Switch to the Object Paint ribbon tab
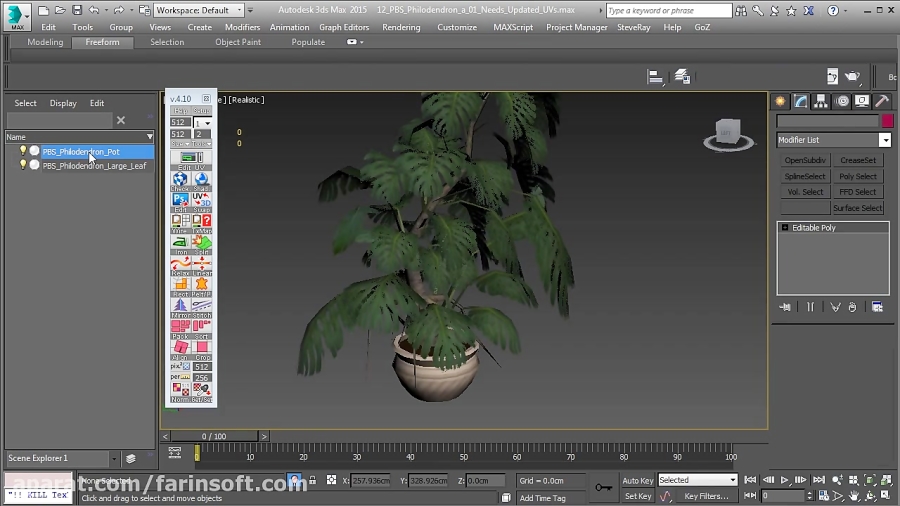This screenshot has height=506, width=900. [x=238, y=42]
